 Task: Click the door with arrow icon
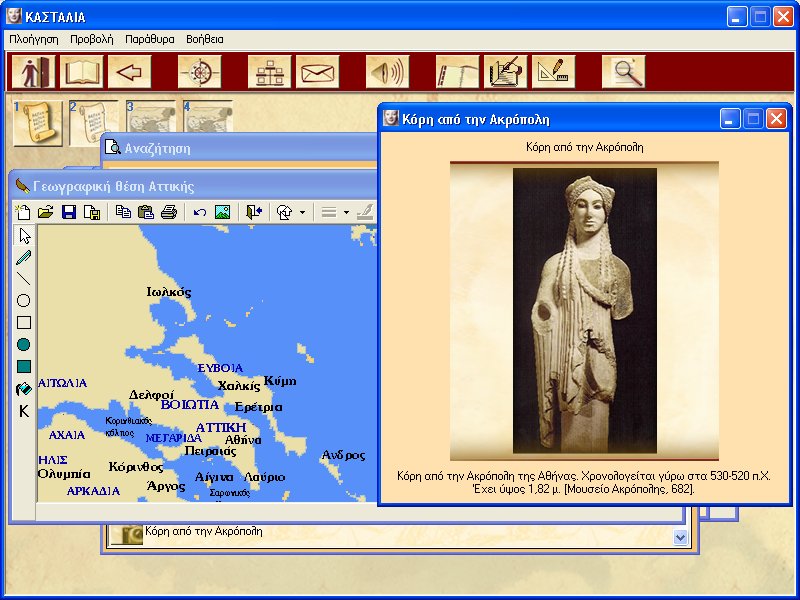click(x=254, y=212)
